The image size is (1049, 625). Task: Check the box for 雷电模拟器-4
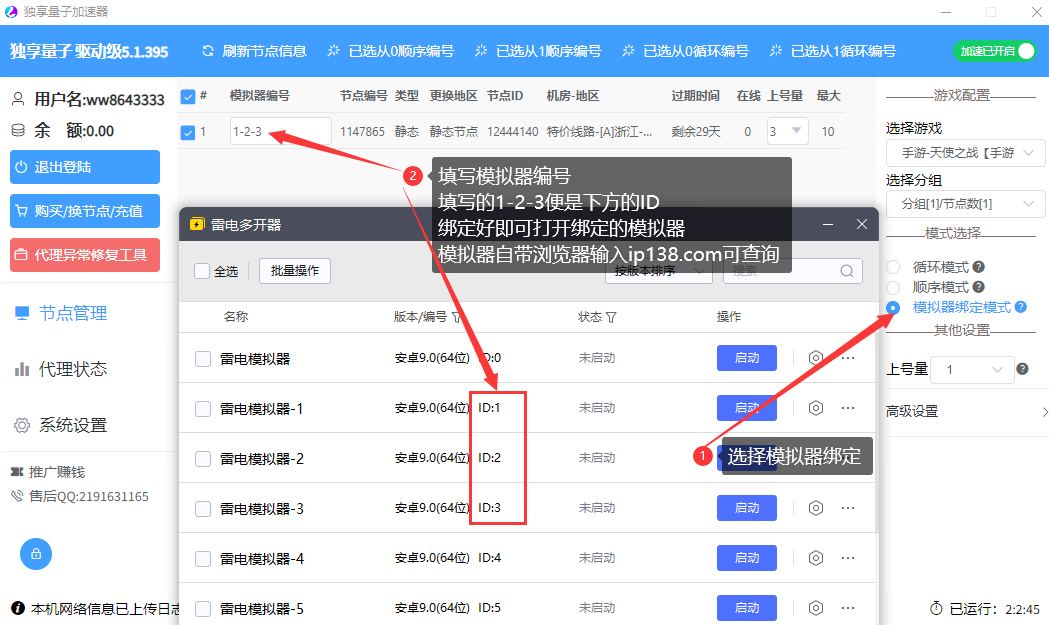(x=203, y=559)
